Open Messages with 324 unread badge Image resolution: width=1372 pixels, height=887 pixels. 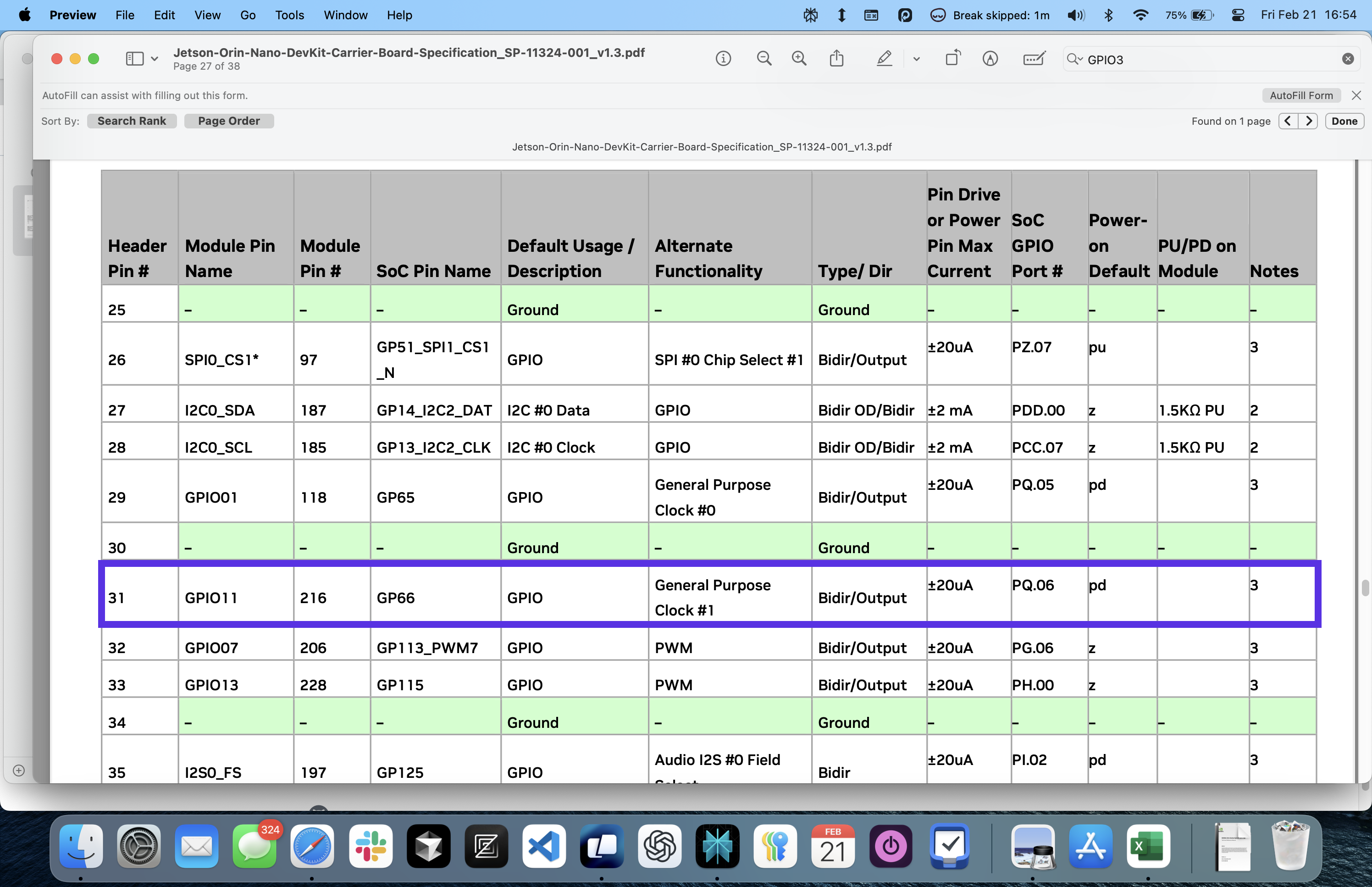(x=254, y=846)
